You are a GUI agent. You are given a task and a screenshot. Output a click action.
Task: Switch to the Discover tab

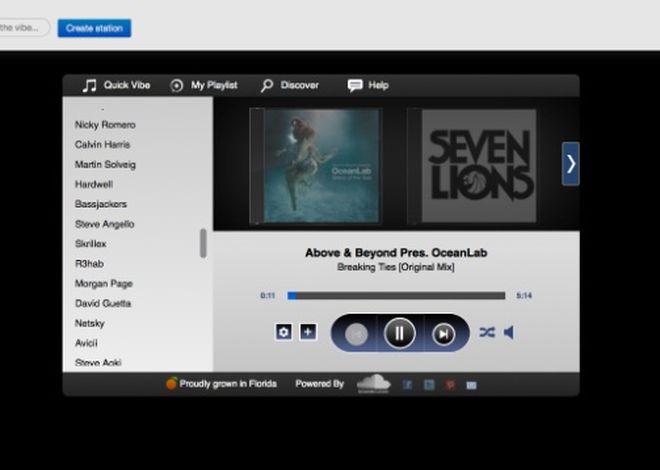click(x=290, y=85)
